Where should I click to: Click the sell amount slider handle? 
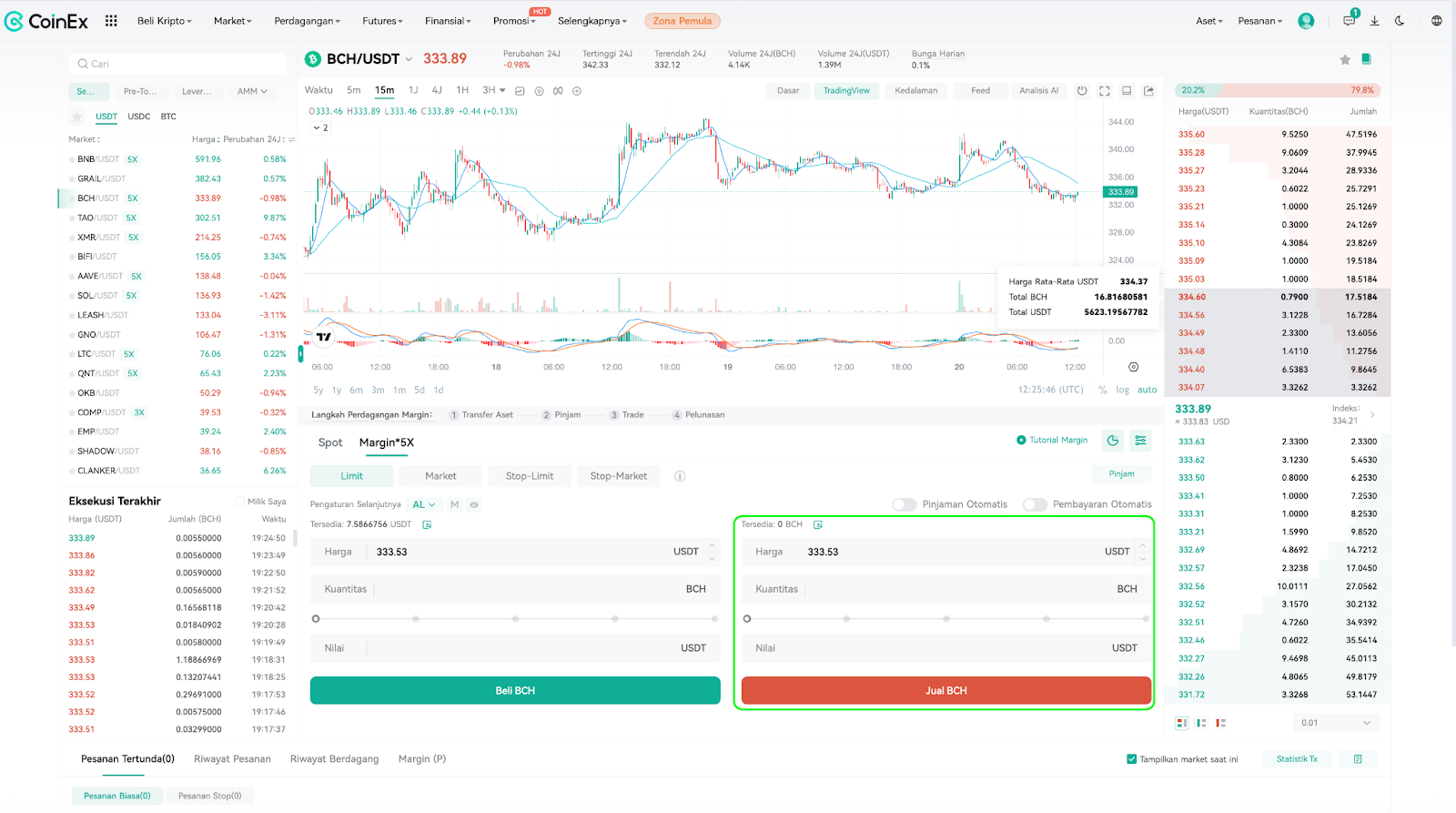[x=747, y=619]
